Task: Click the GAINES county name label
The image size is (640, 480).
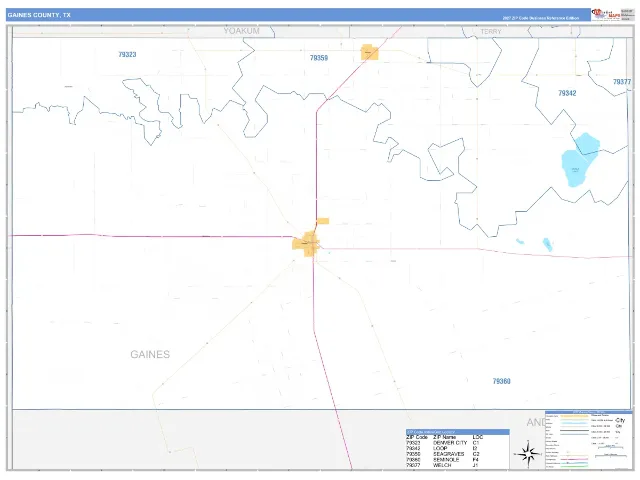Action: click(x=150, y=354)
